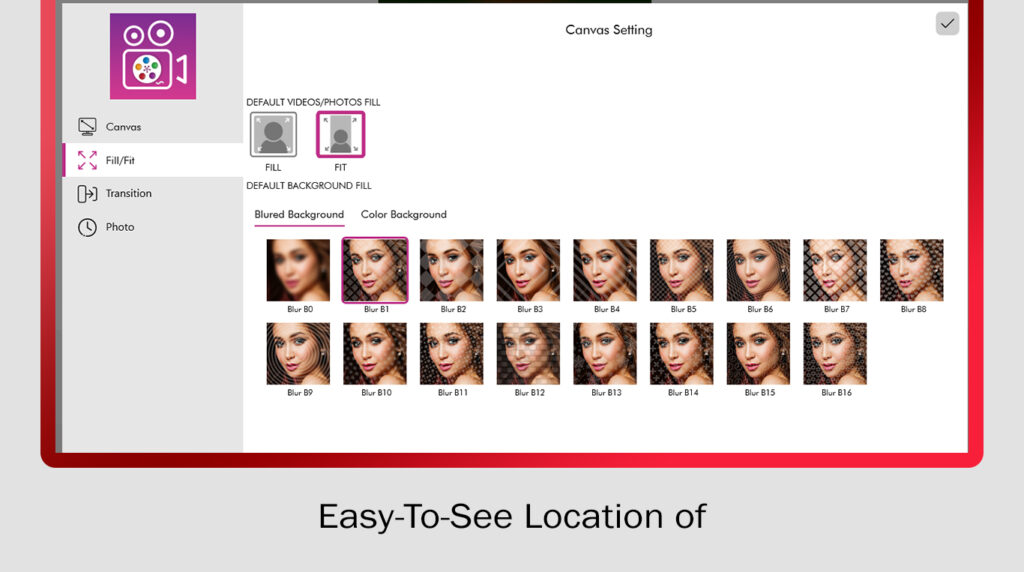Open the Transition settings section
Image resolution: width=1024 pixels, height=572 pixels.
128,193
